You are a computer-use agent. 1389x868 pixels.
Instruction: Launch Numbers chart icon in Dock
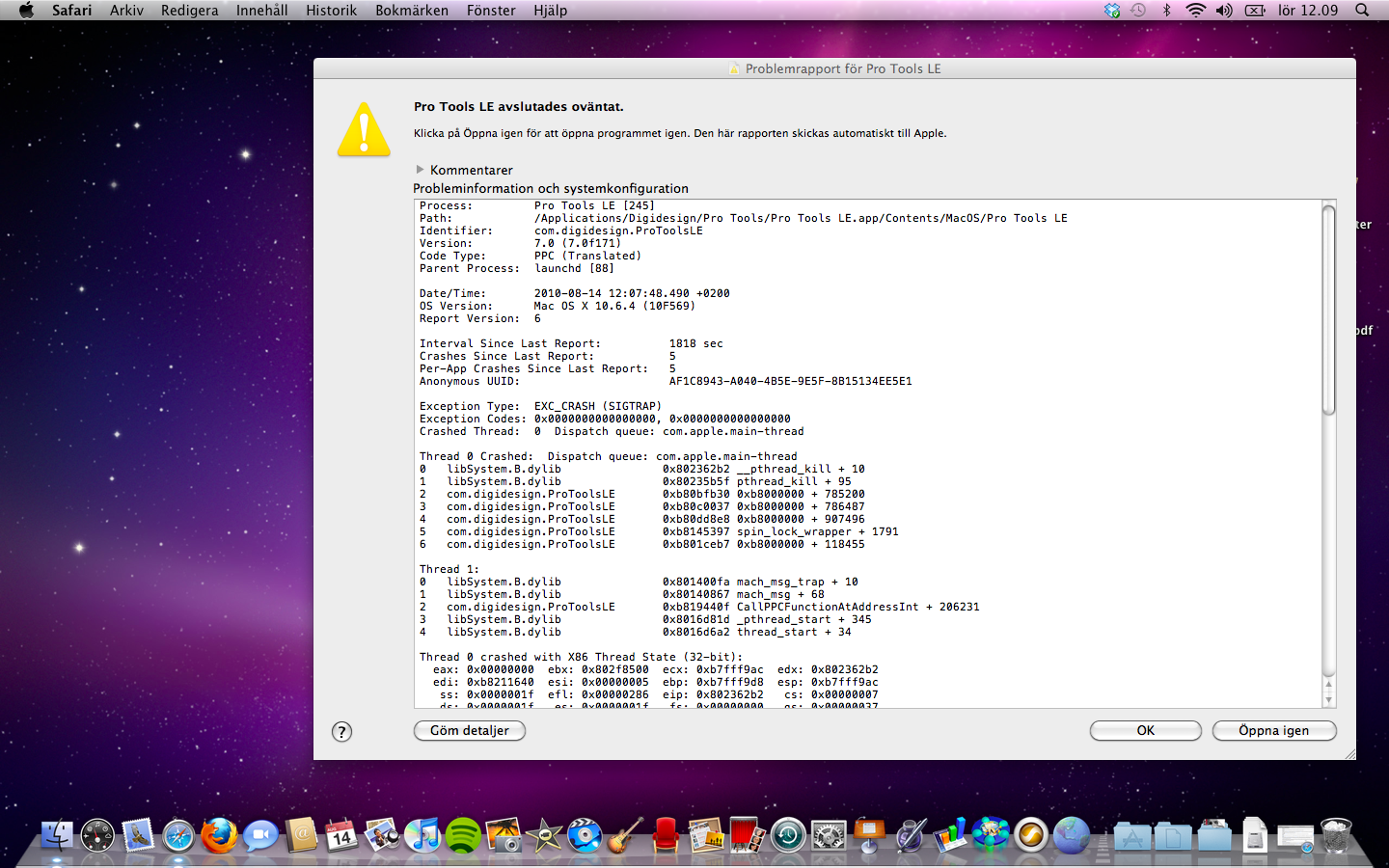point(950,835)
